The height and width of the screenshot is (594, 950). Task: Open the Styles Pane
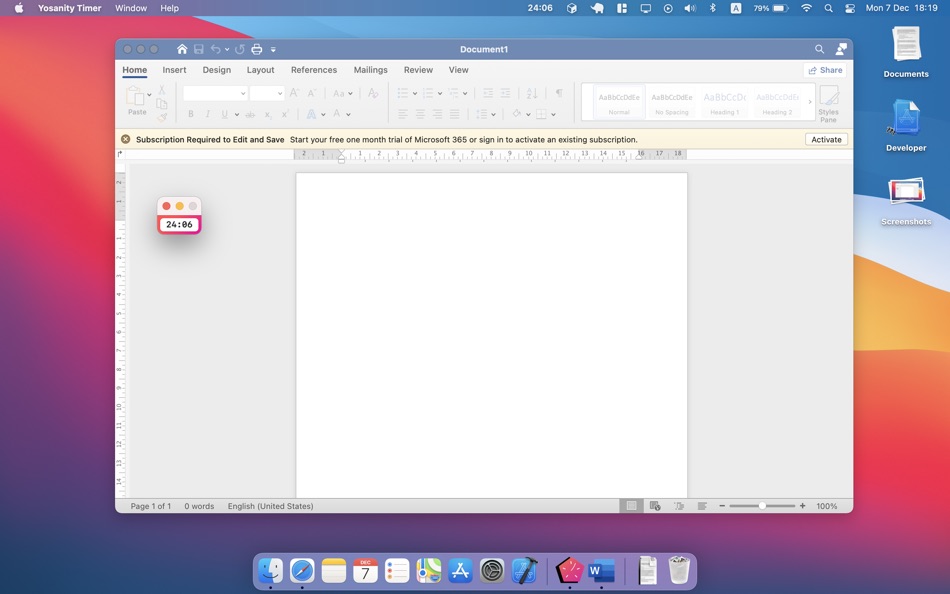click(828, 103)
